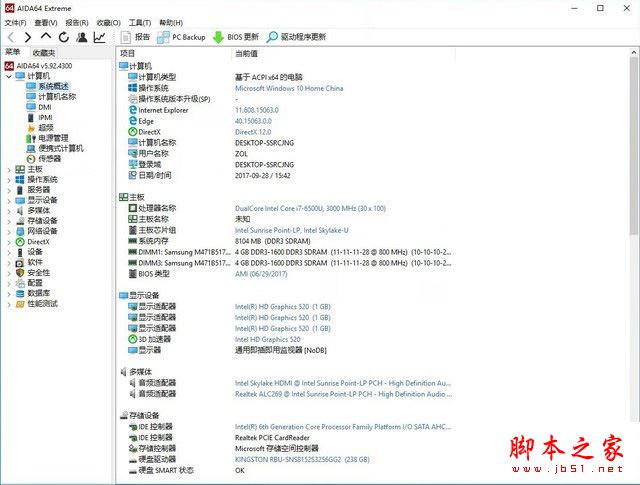Open the Realtek ALC269 audio adapter link
This screenshot has height=485, width=640.
pyautogui.click(x=343, y=394)
